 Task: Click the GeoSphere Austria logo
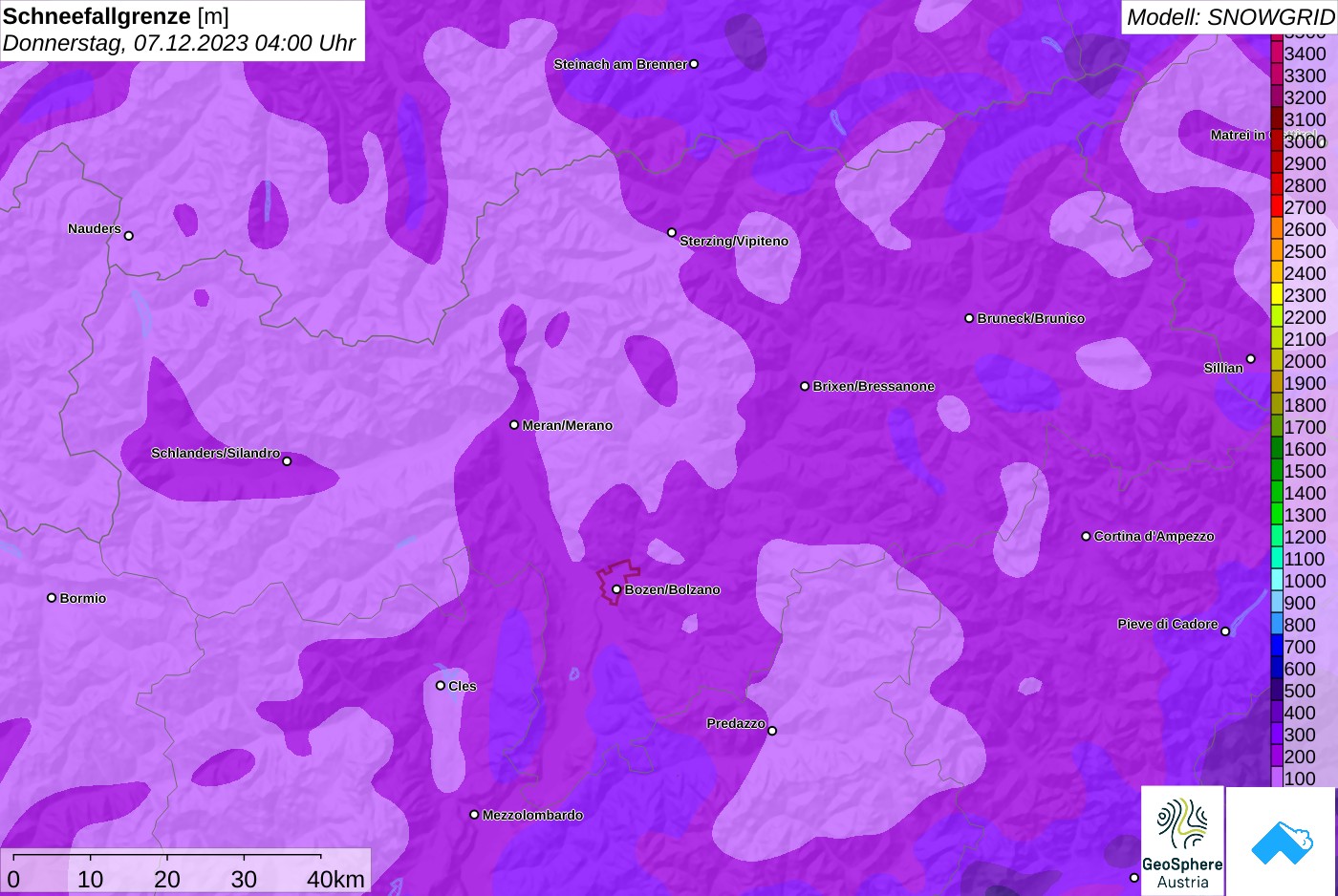[x=1182, y=841]
